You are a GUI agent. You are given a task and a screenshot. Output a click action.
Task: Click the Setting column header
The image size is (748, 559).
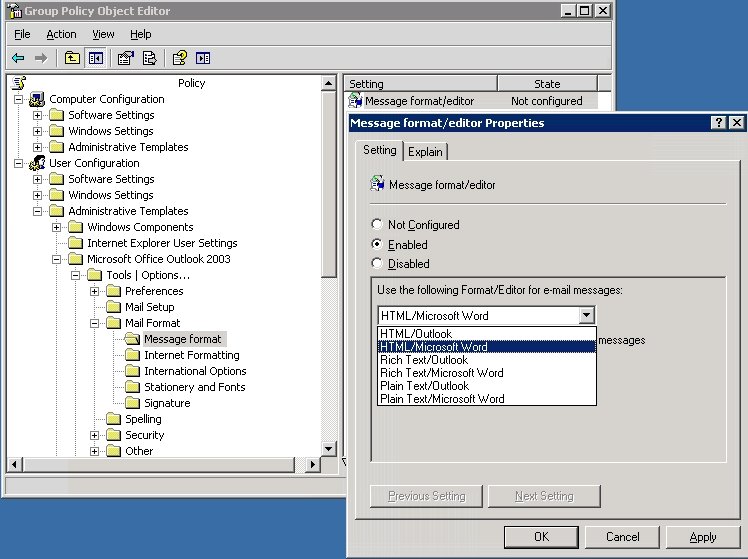coord(421,84)
